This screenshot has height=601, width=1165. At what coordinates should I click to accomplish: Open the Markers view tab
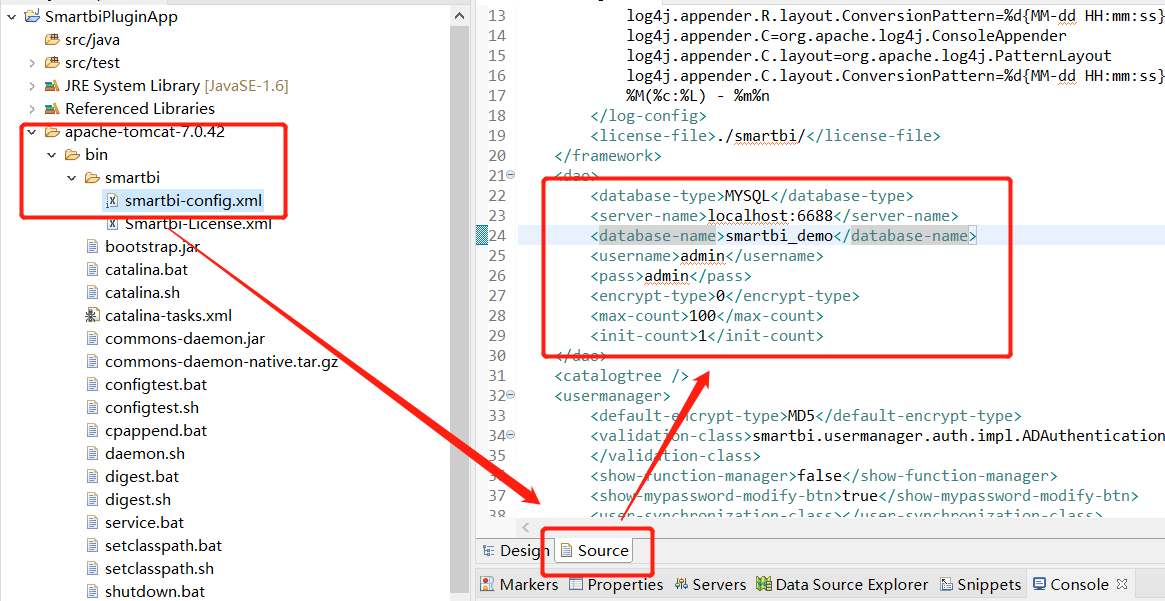click(x=519, y=585)
